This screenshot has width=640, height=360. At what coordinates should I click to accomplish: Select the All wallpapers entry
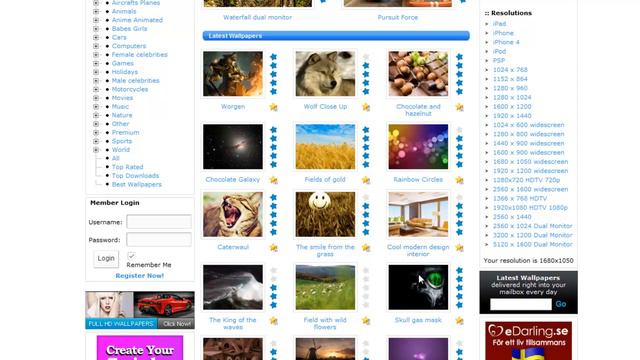pos(116,158)
